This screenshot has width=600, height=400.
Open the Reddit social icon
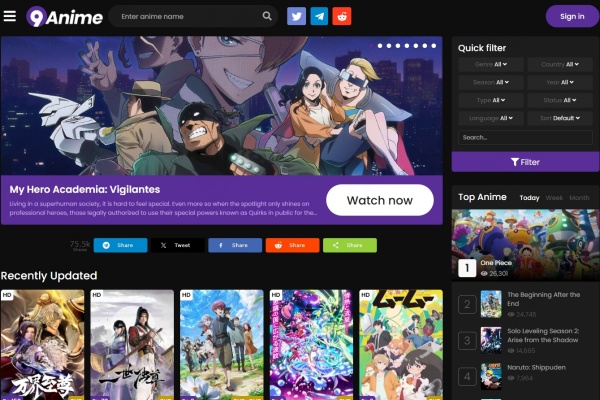pos(342,16)
